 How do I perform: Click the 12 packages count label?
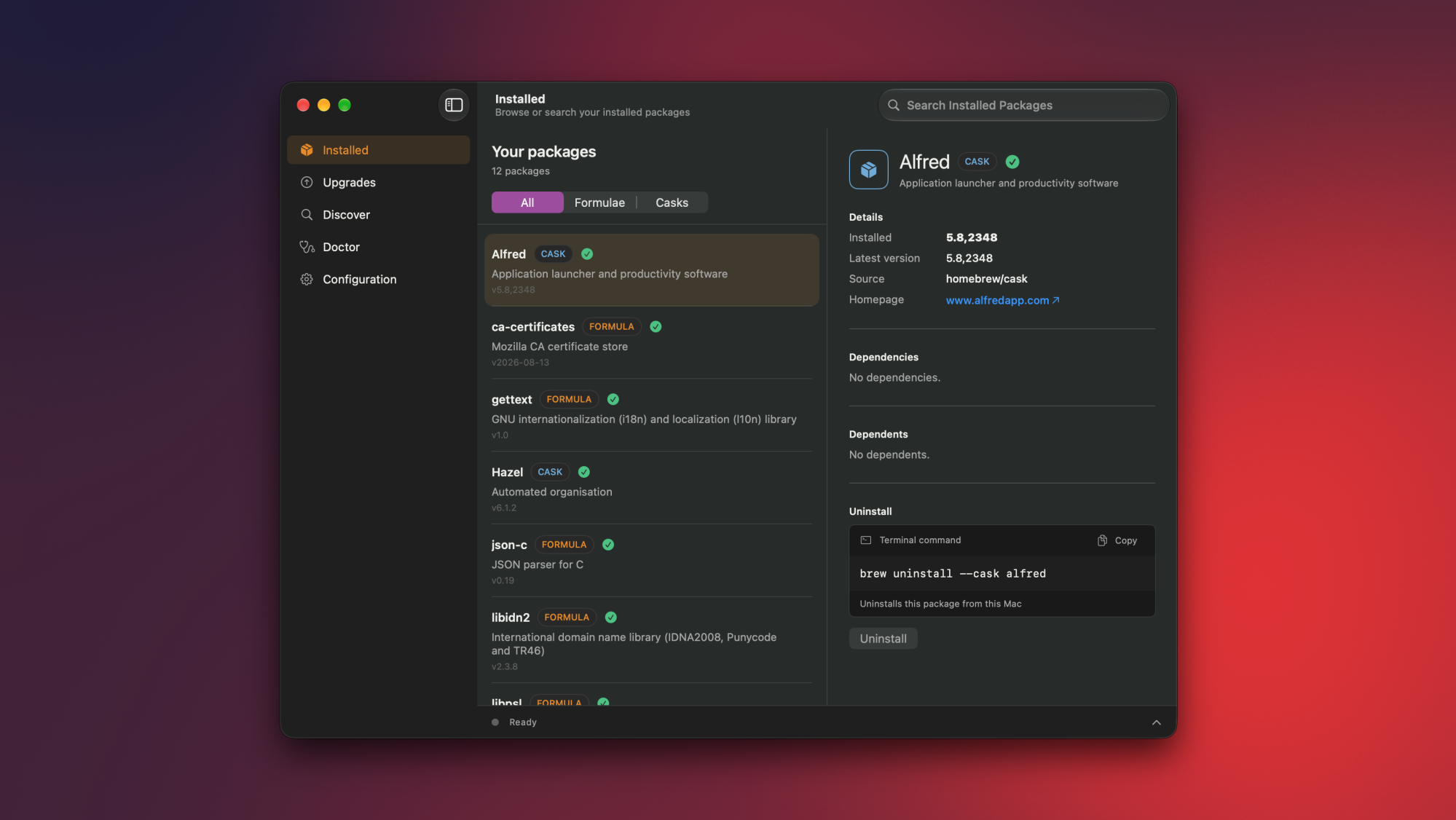pos(521,171)
